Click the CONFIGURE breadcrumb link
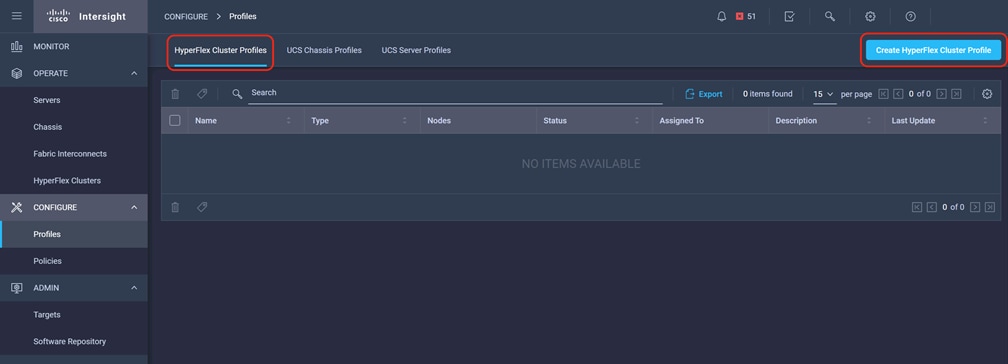The width and height of the screenshot is (1008, 364). pyautogui.click(x=186, y=17)
